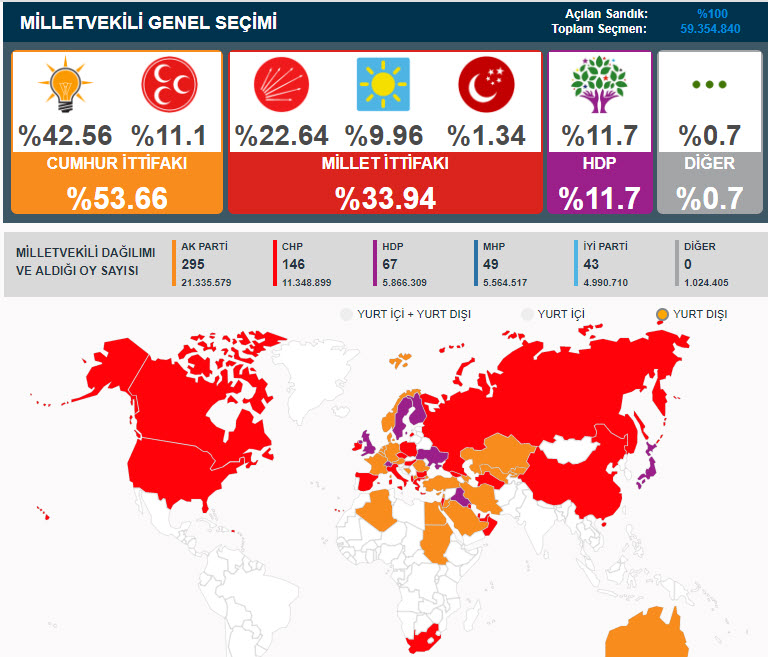Click the DİĞER 0 seats entry
This screenshot has width=768, height=657.
click(x=703, y=264)
